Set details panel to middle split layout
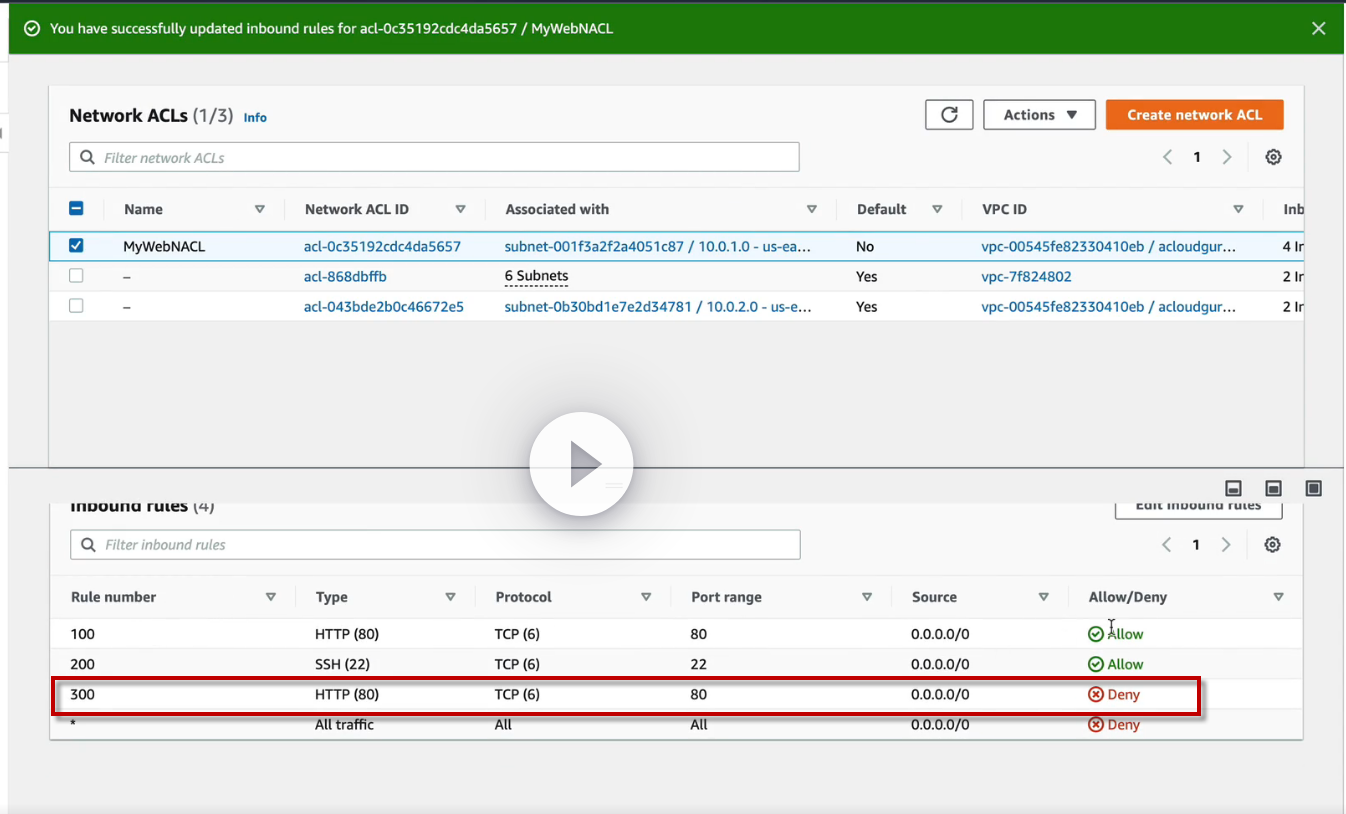 1274,488
